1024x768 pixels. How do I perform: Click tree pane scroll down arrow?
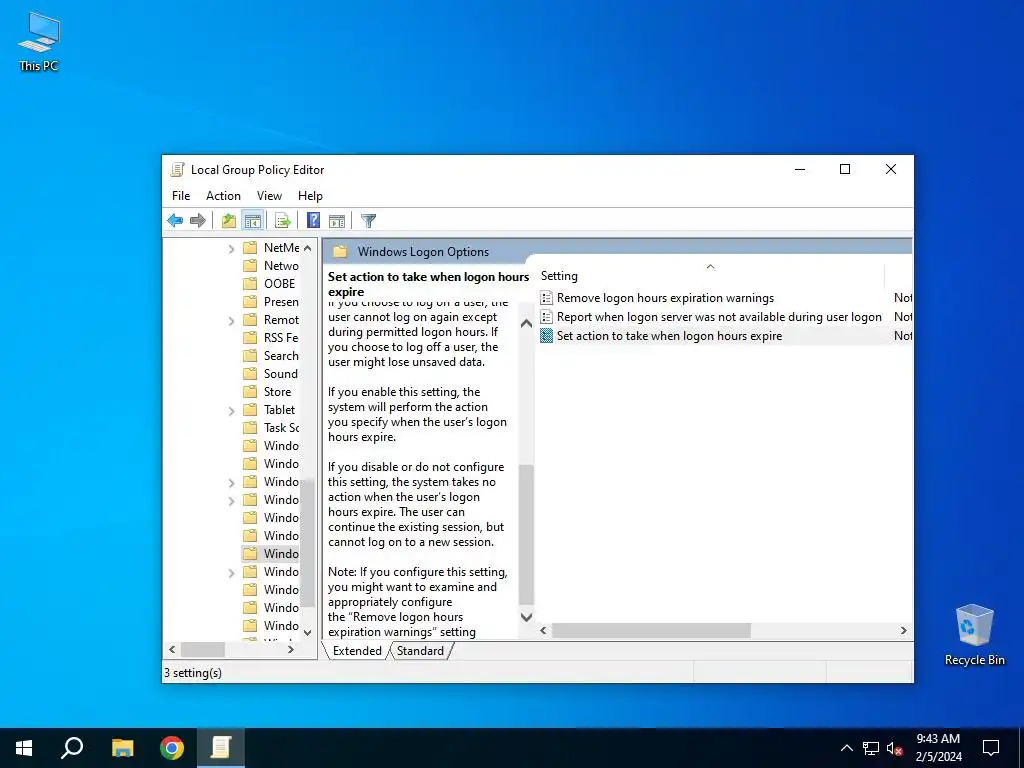[x=308, y=632]
